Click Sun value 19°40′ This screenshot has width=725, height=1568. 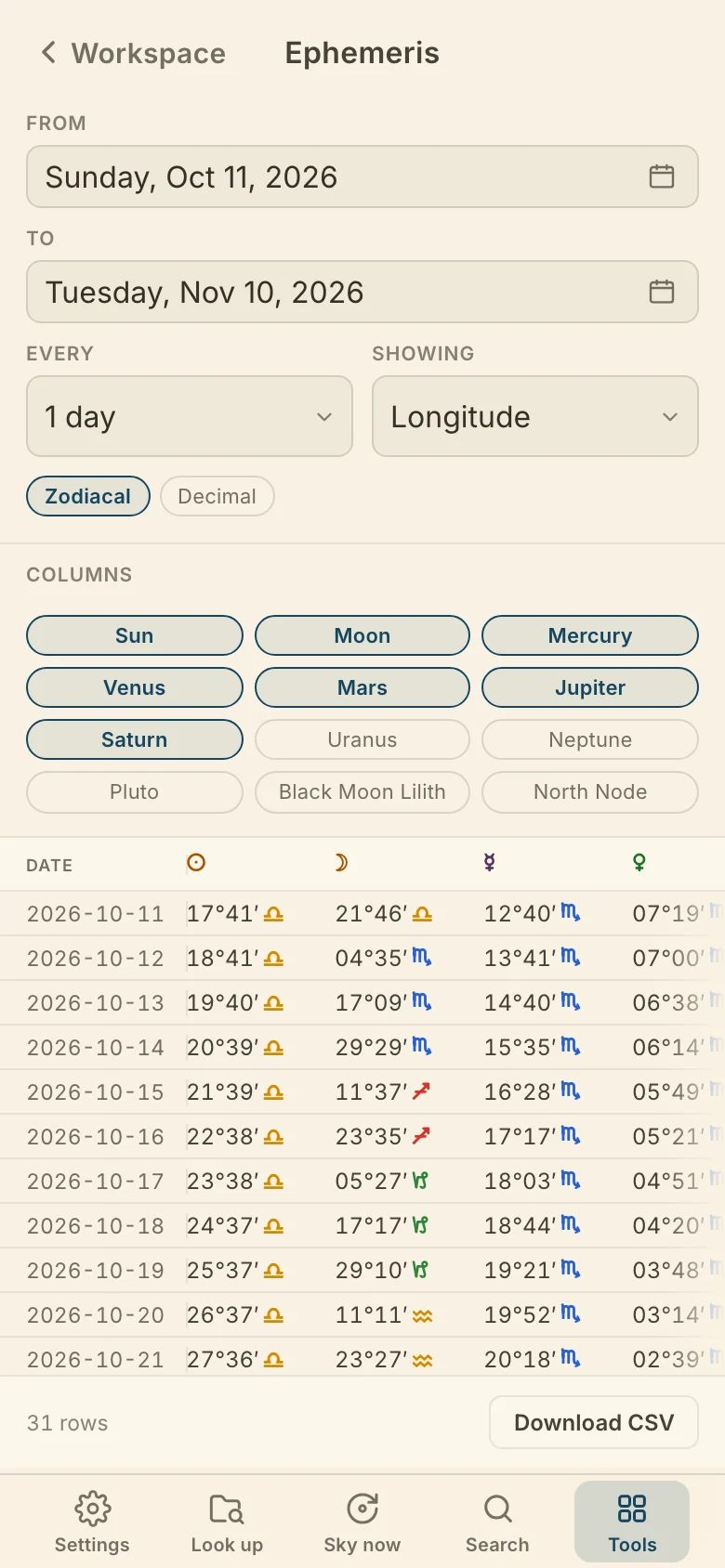coord(223,1003)
